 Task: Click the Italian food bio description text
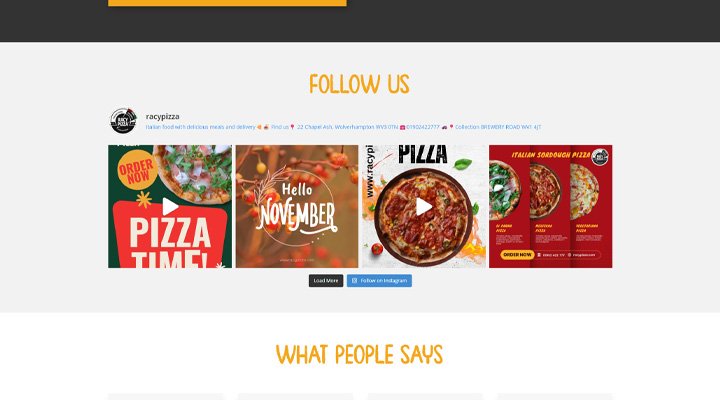pos(200,127)
